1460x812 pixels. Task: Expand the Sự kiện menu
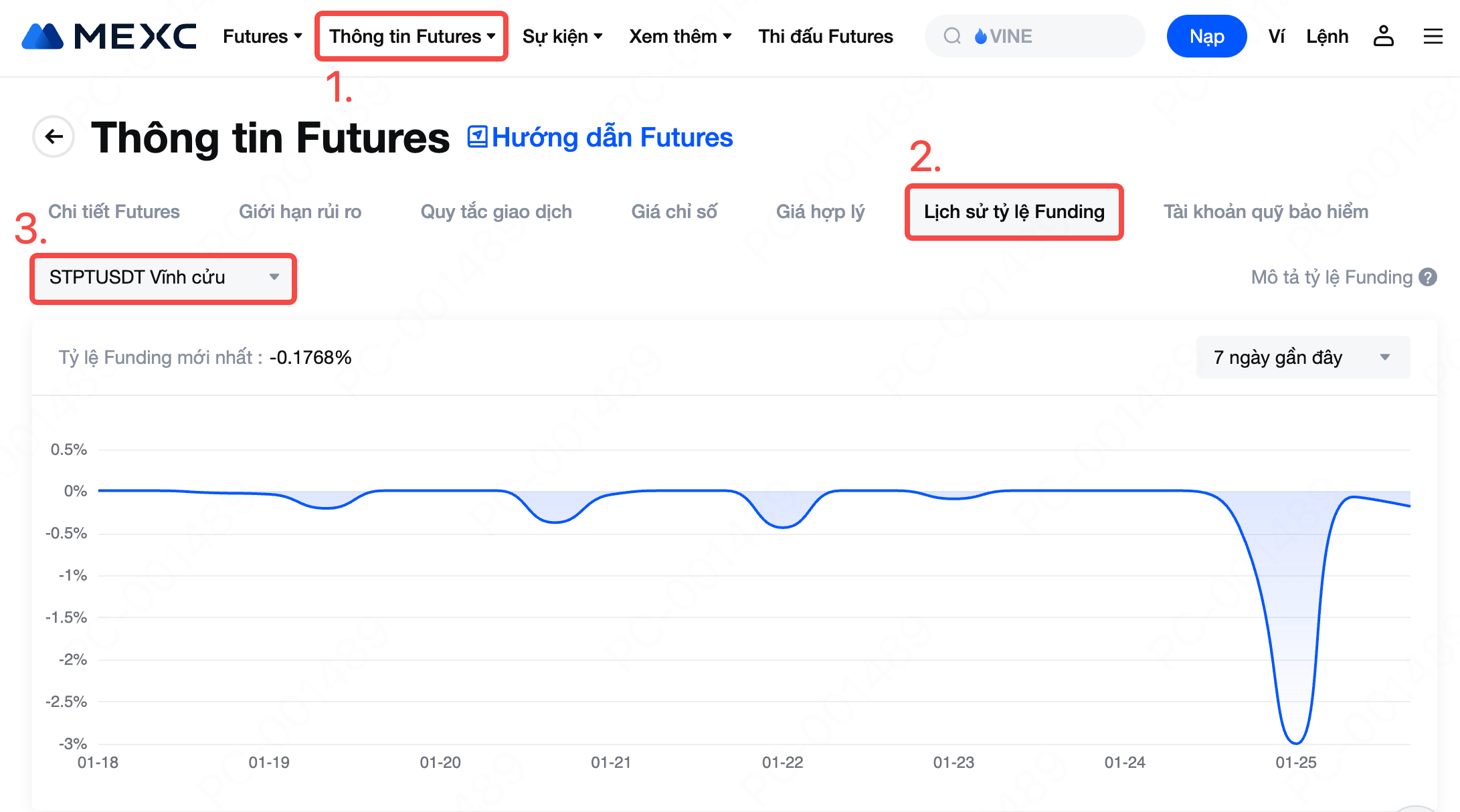(x=562, y=36)
